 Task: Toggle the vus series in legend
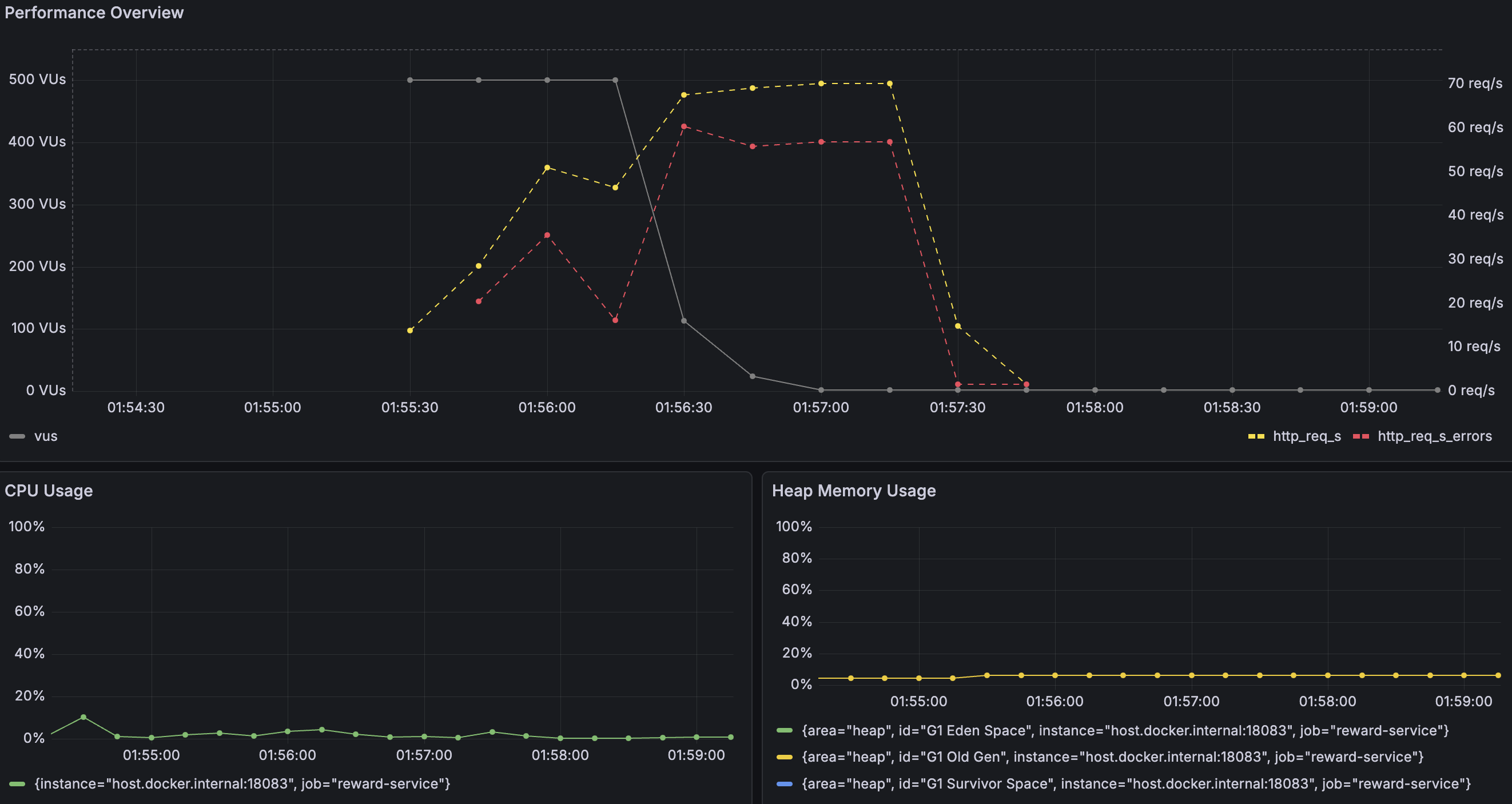[46, 436]
